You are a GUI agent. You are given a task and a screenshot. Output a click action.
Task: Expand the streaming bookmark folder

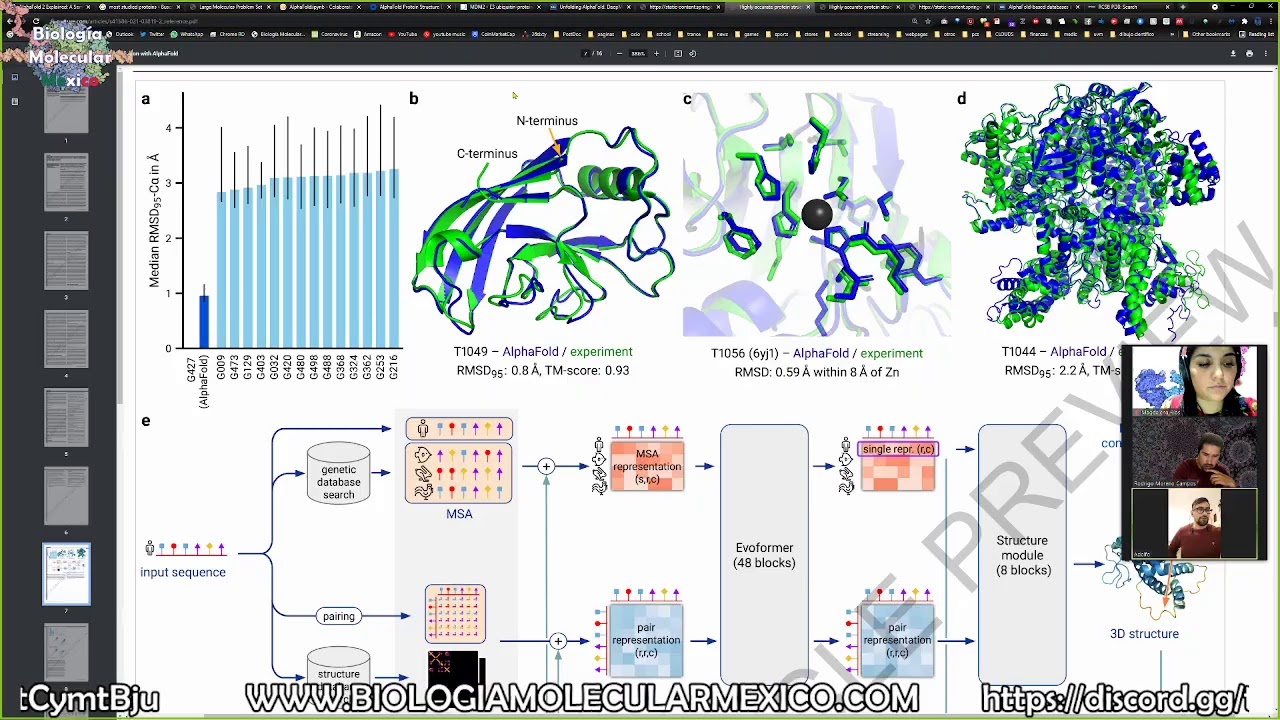[873, 34]
